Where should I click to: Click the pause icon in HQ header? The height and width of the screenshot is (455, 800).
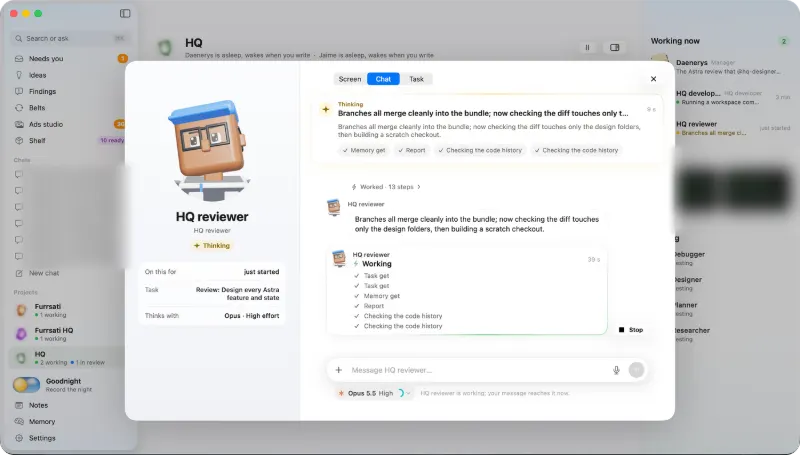coord(587,47)
